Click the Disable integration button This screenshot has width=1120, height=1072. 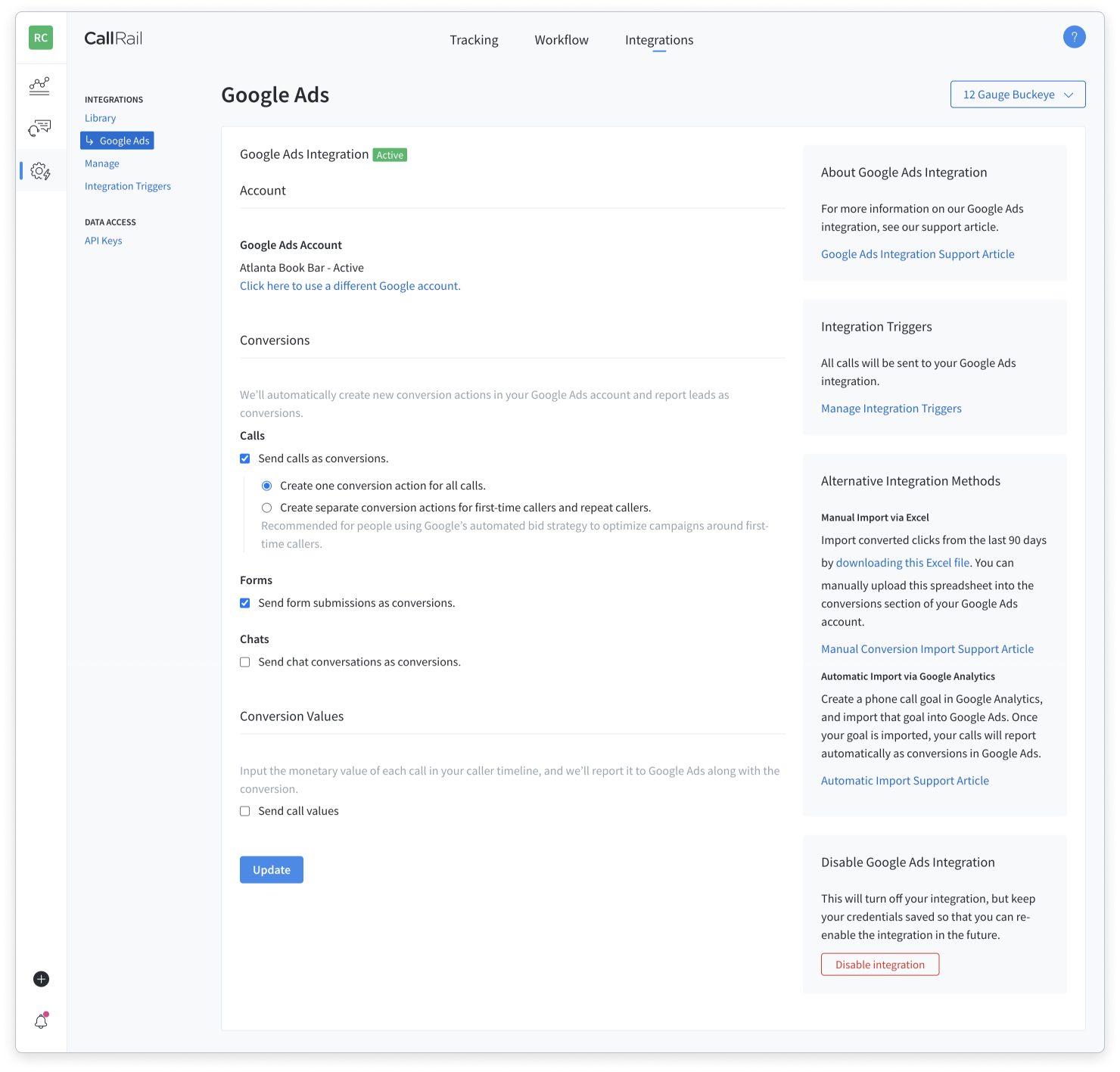tap(880, 965)
